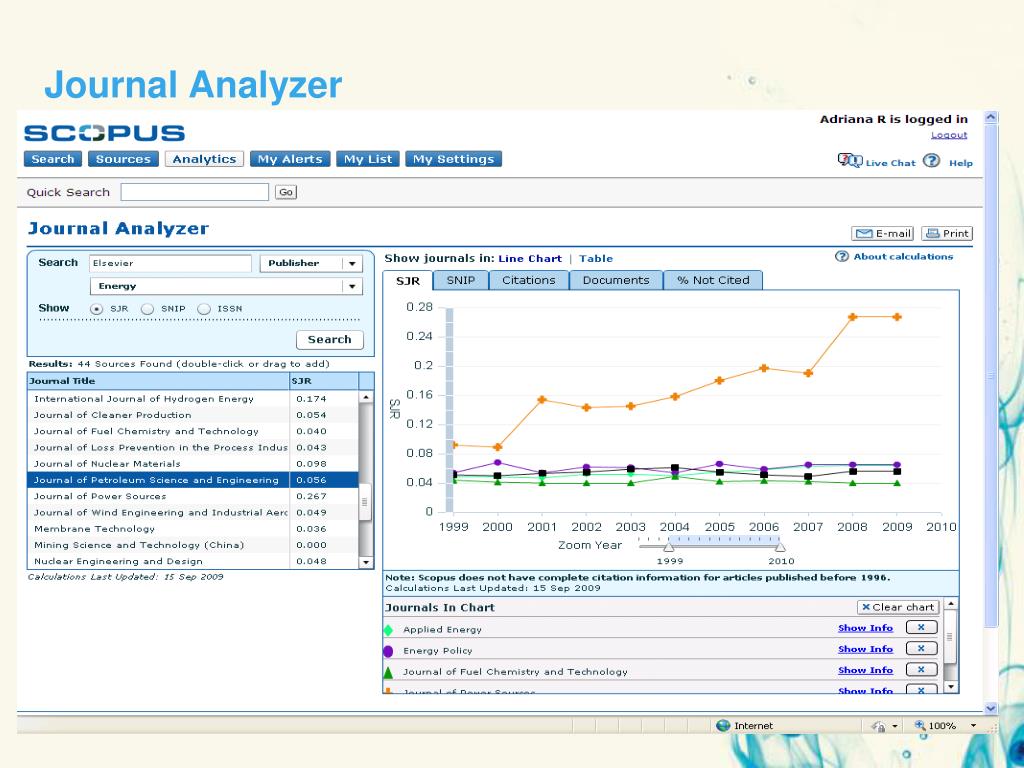Viewport: 1024px width, 768px height.
Task: Open the 100% zoom level dropdown arrow
Action: click(973, 726)
